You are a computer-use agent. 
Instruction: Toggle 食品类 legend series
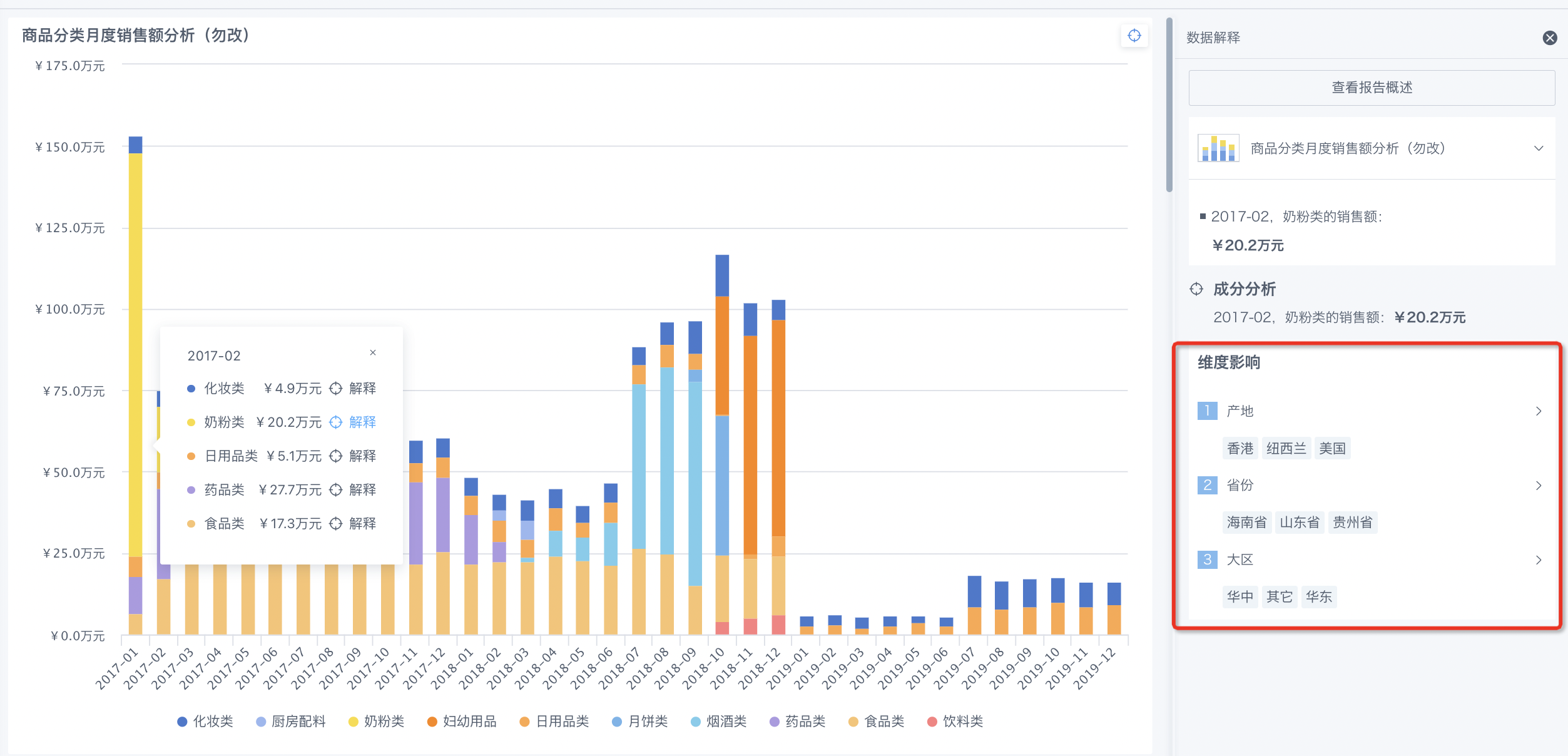click(877, 722)
